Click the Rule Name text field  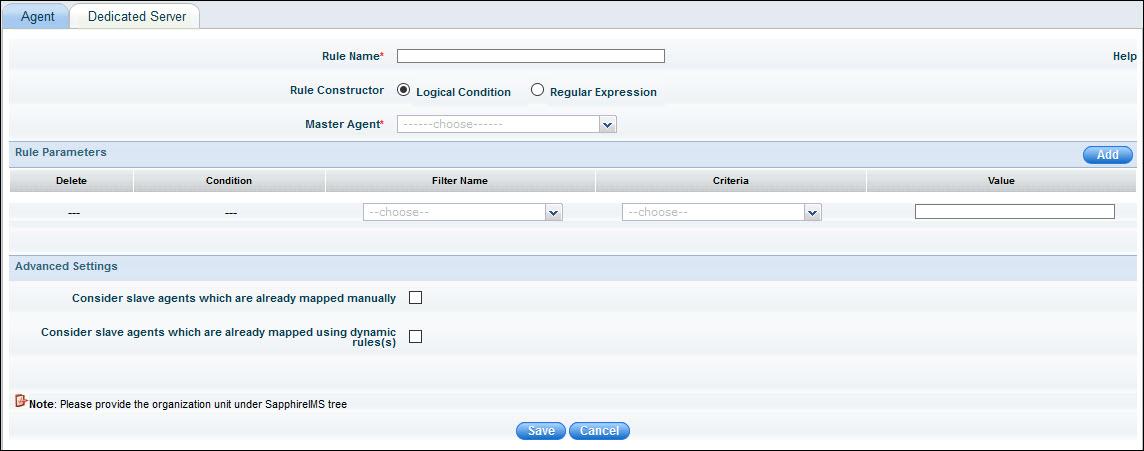pos(530,56)
